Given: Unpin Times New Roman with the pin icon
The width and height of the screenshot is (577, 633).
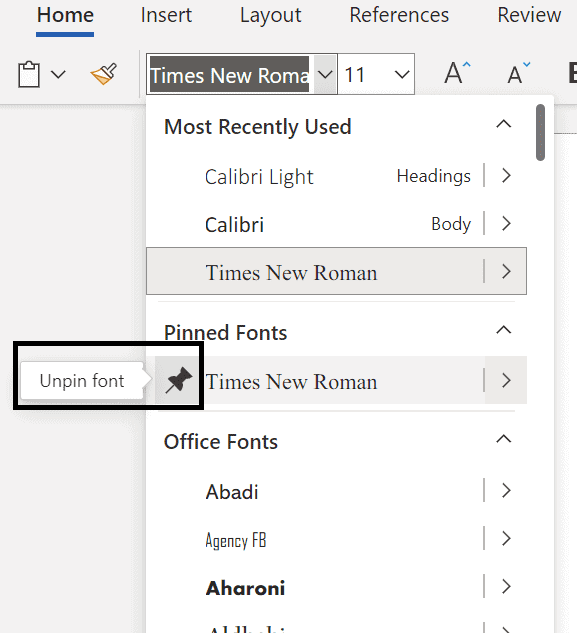Looking at the screenshot, I should point(178,380).
